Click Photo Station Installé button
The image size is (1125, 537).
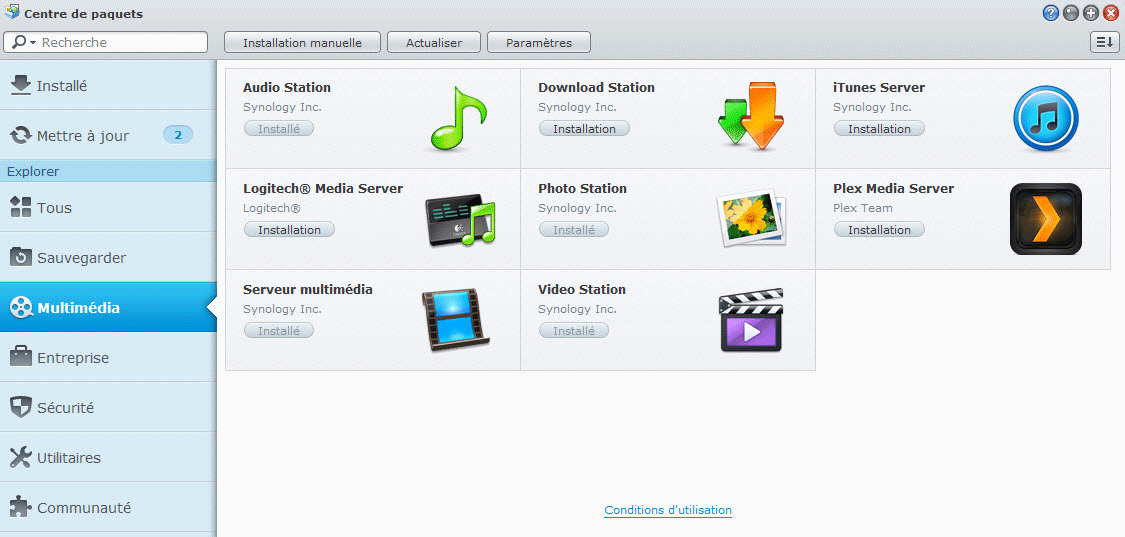pyautogui.click(x=574, y=230)
